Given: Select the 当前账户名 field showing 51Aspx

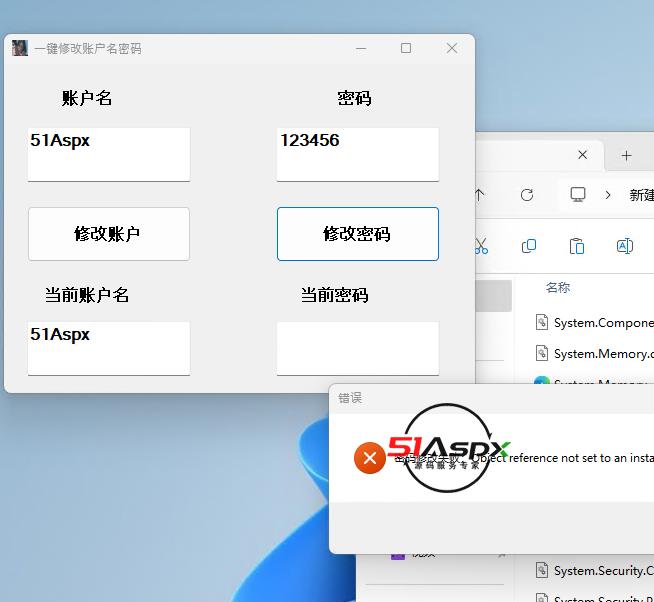Looking at the screenshot, I should click(109, 348).
